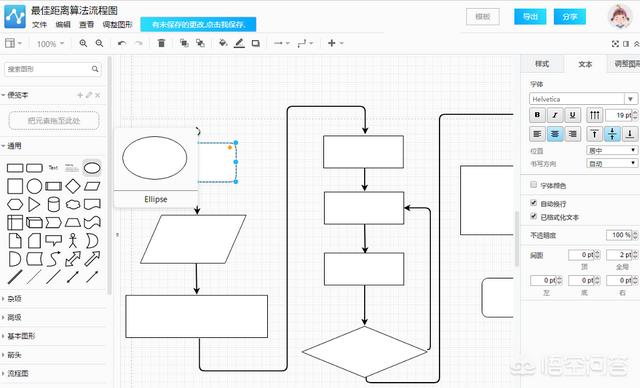This screenshot has width=640, height=388.
Task: Expand the 流程图 shape category
Action: (x=18, y=373)
